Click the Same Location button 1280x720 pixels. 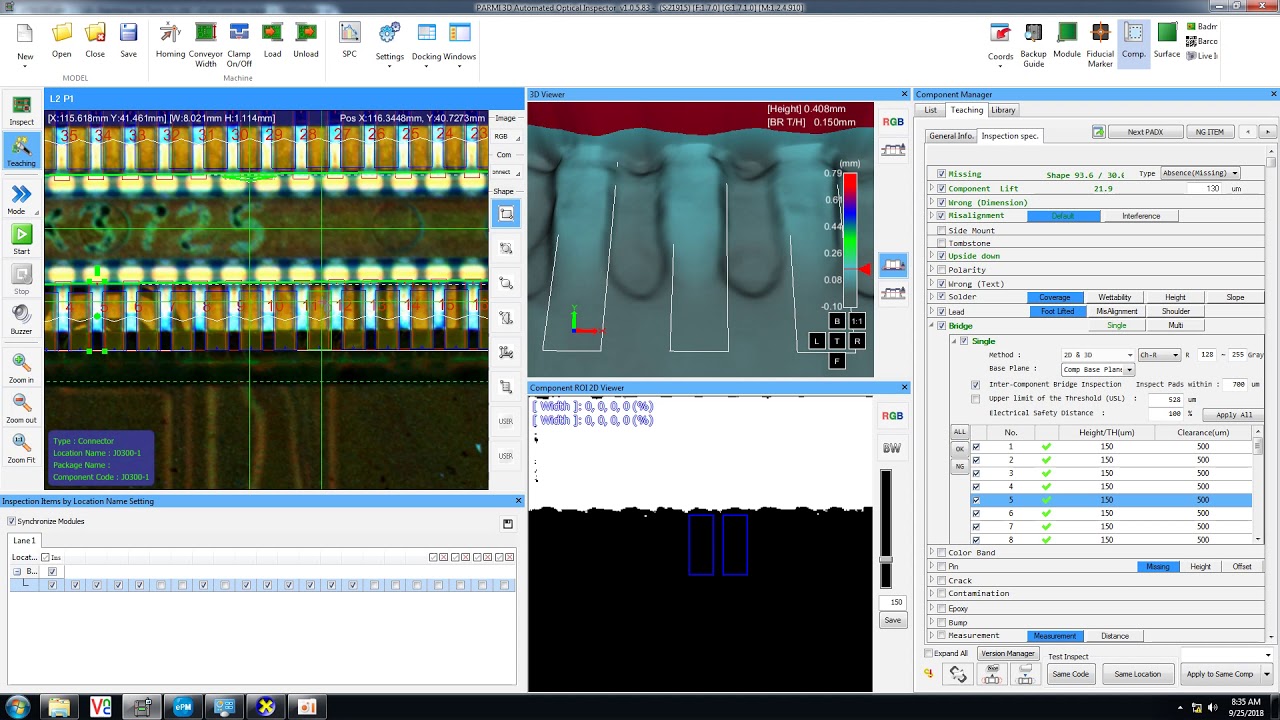click(x=1137, y=674)
